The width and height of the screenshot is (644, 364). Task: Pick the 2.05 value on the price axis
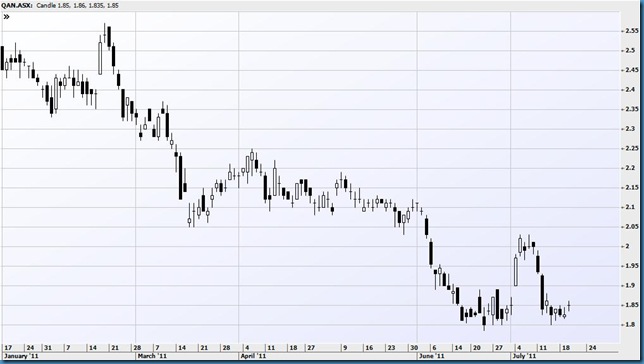click(x=631, y=227)
